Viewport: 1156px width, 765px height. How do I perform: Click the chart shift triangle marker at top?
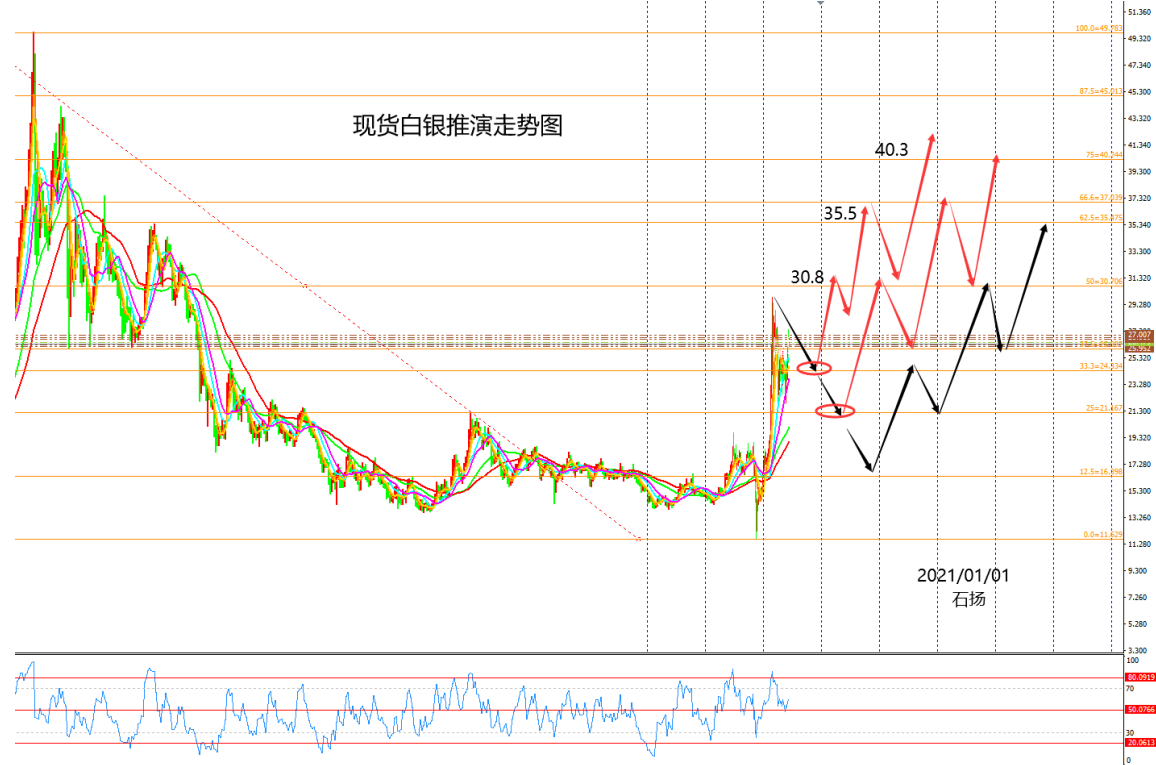[x=821, y=4]
